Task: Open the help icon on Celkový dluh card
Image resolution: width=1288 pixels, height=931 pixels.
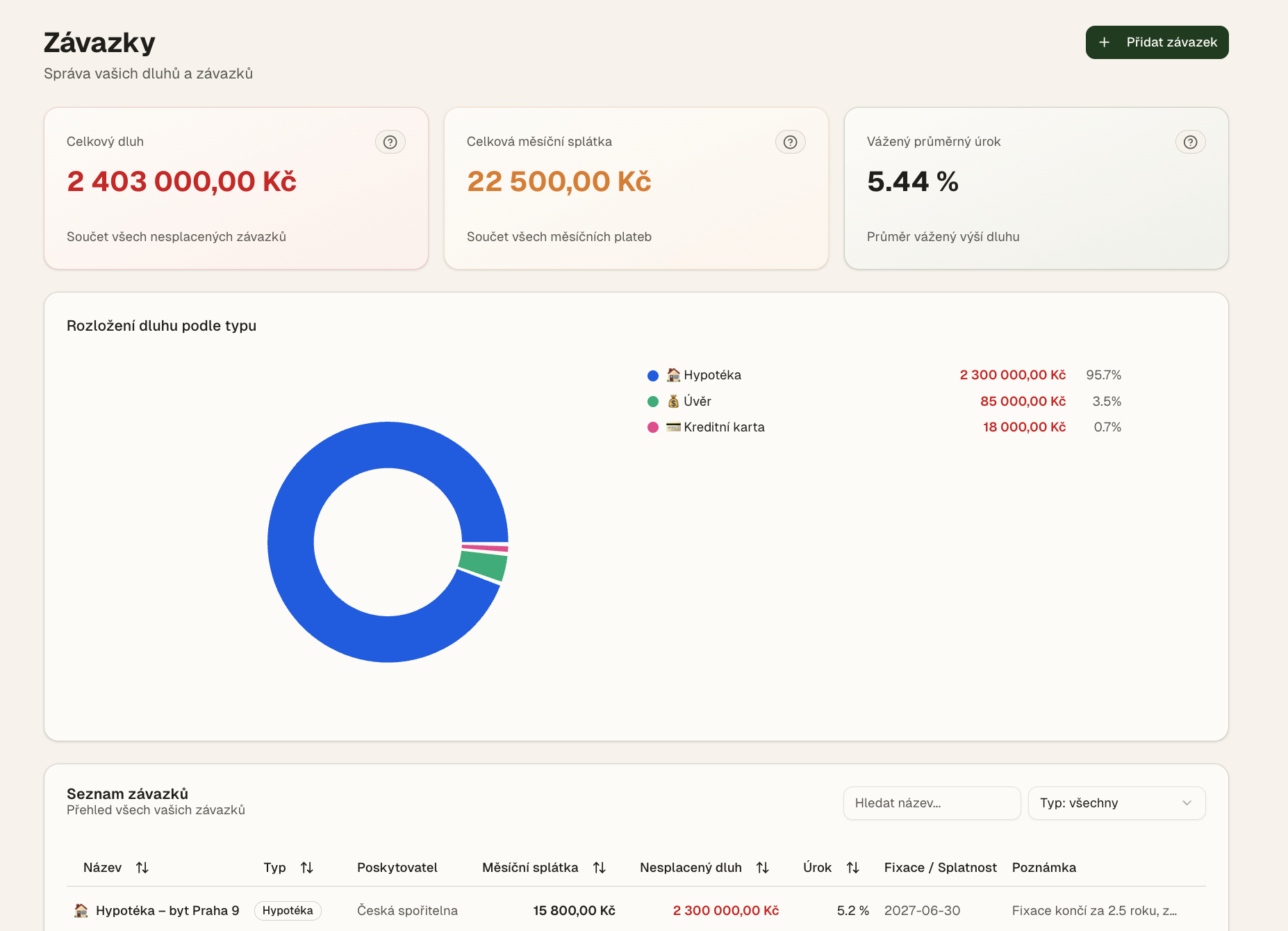Action: 390,142
